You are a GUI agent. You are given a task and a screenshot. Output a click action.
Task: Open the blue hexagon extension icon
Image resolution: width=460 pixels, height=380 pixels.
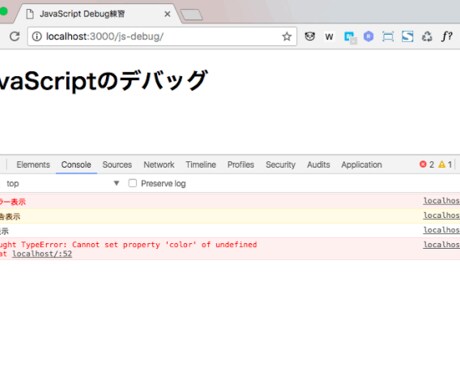(368, 36)
